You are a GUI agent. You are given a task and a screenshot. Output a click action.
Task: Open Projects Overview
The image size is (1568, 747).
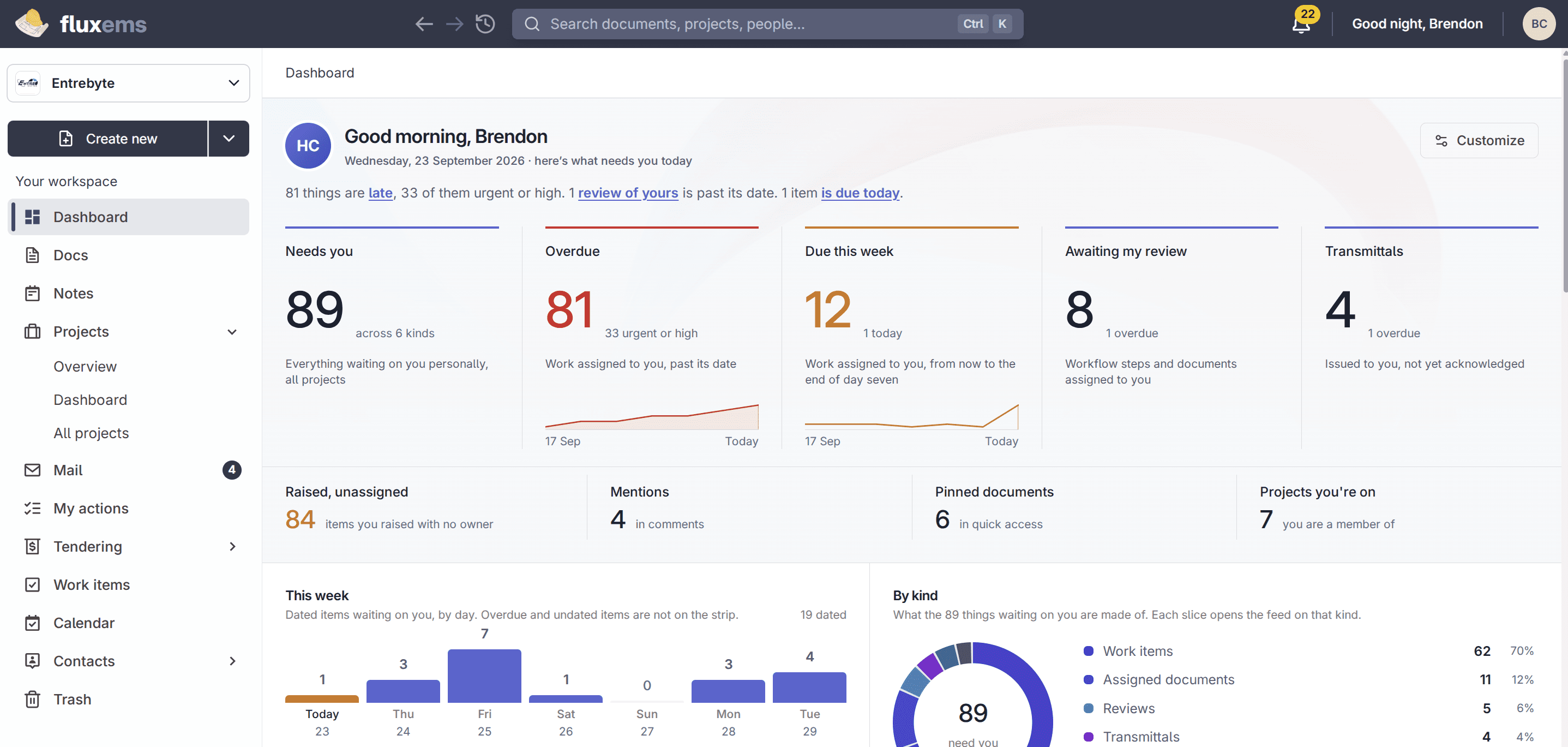pyautogui.click(x=85, y=367)
